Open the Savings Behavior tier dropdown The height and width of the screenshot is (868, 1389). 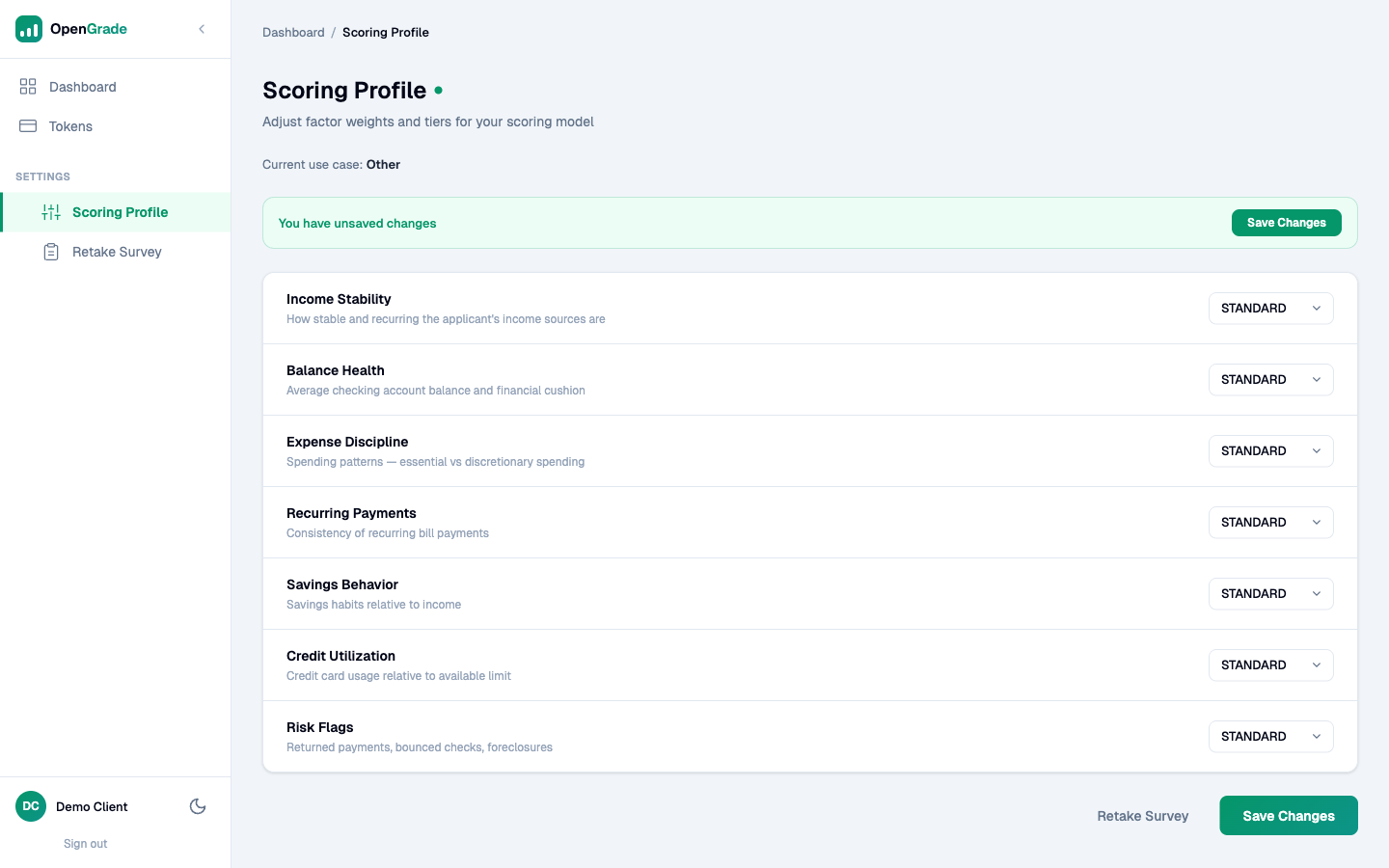click(x=1270, y=593)
